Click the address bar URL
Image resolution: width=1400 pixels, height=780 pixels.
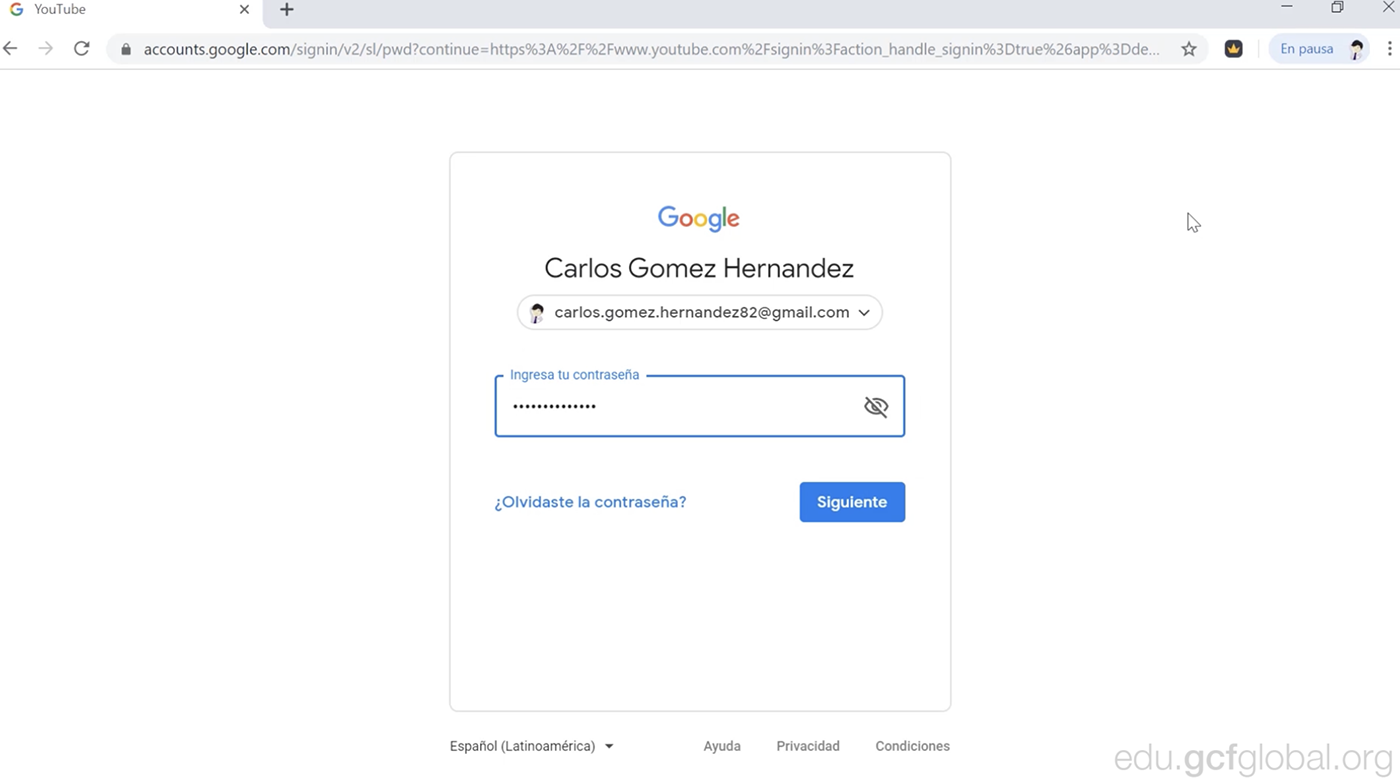(651, 49)
